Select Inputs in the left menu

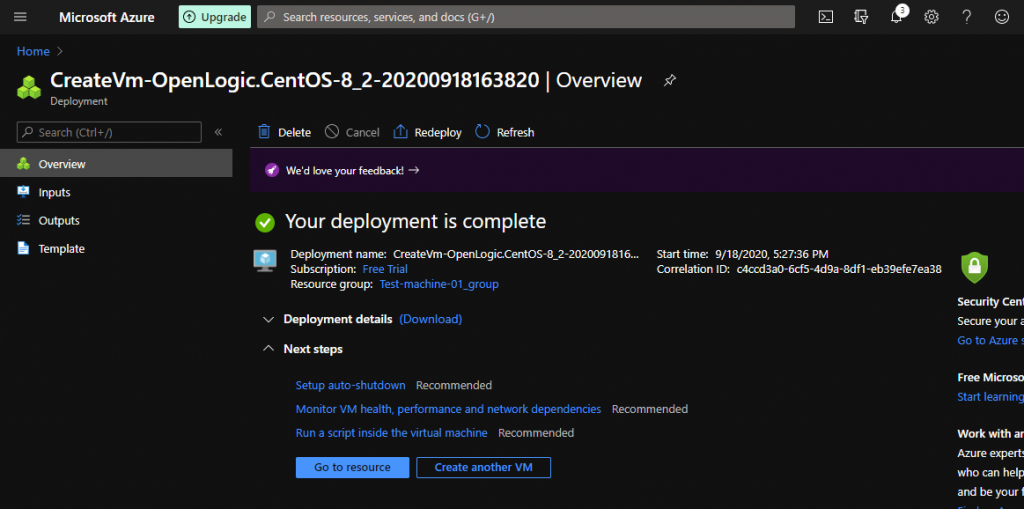(54, 192)
